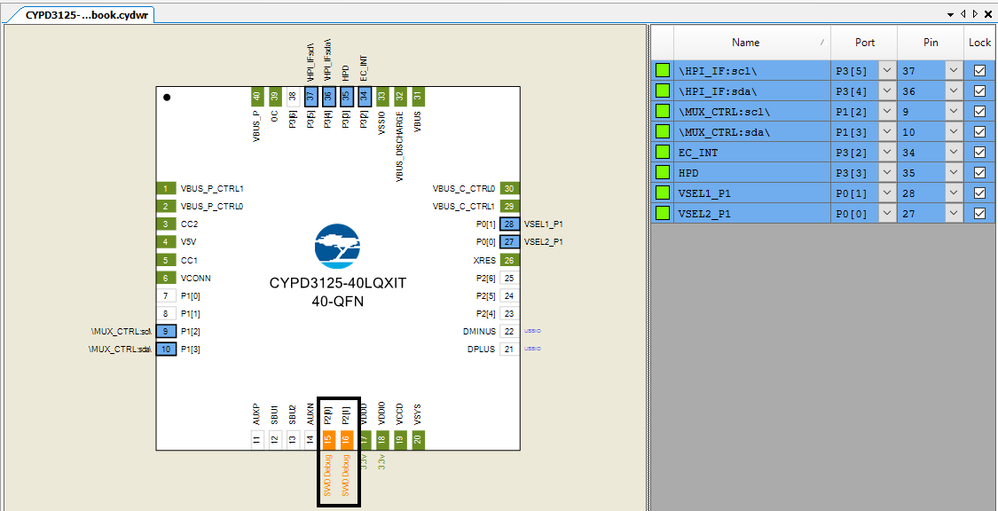Select pin 27 VSEL2_P1 on the chip
998x511 pixels.
510,242
